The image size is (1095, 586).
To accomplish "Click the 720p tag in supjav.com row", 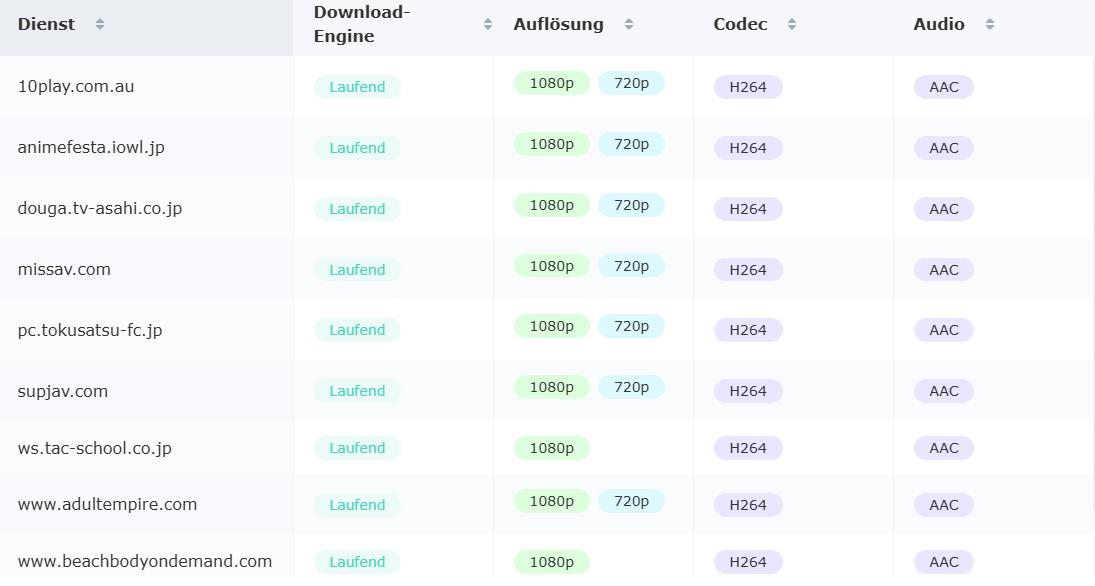I will click(631, 387).
